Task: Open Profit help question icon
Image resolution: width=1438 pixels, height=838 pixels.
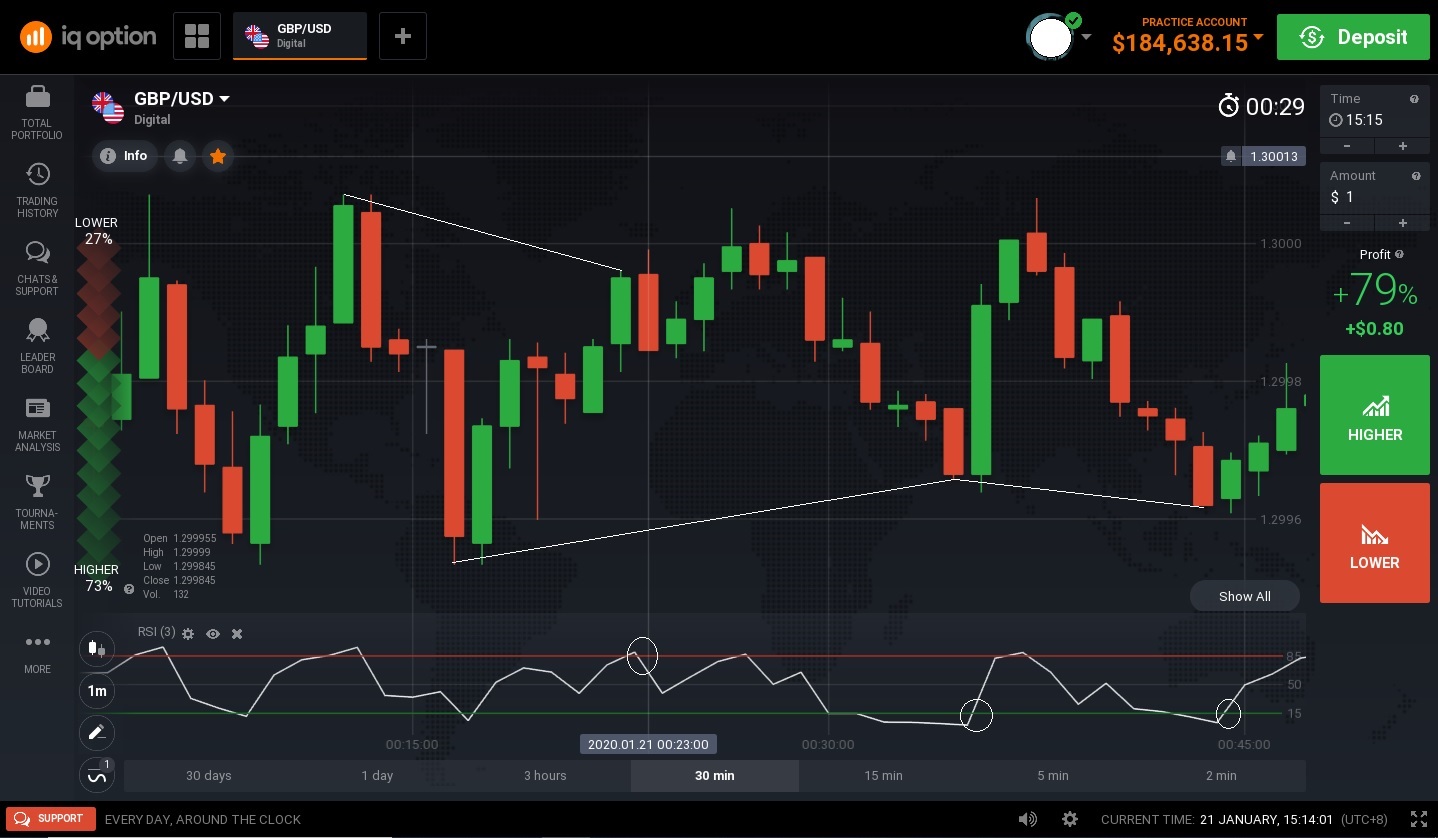Action: tap(1399, 255)
